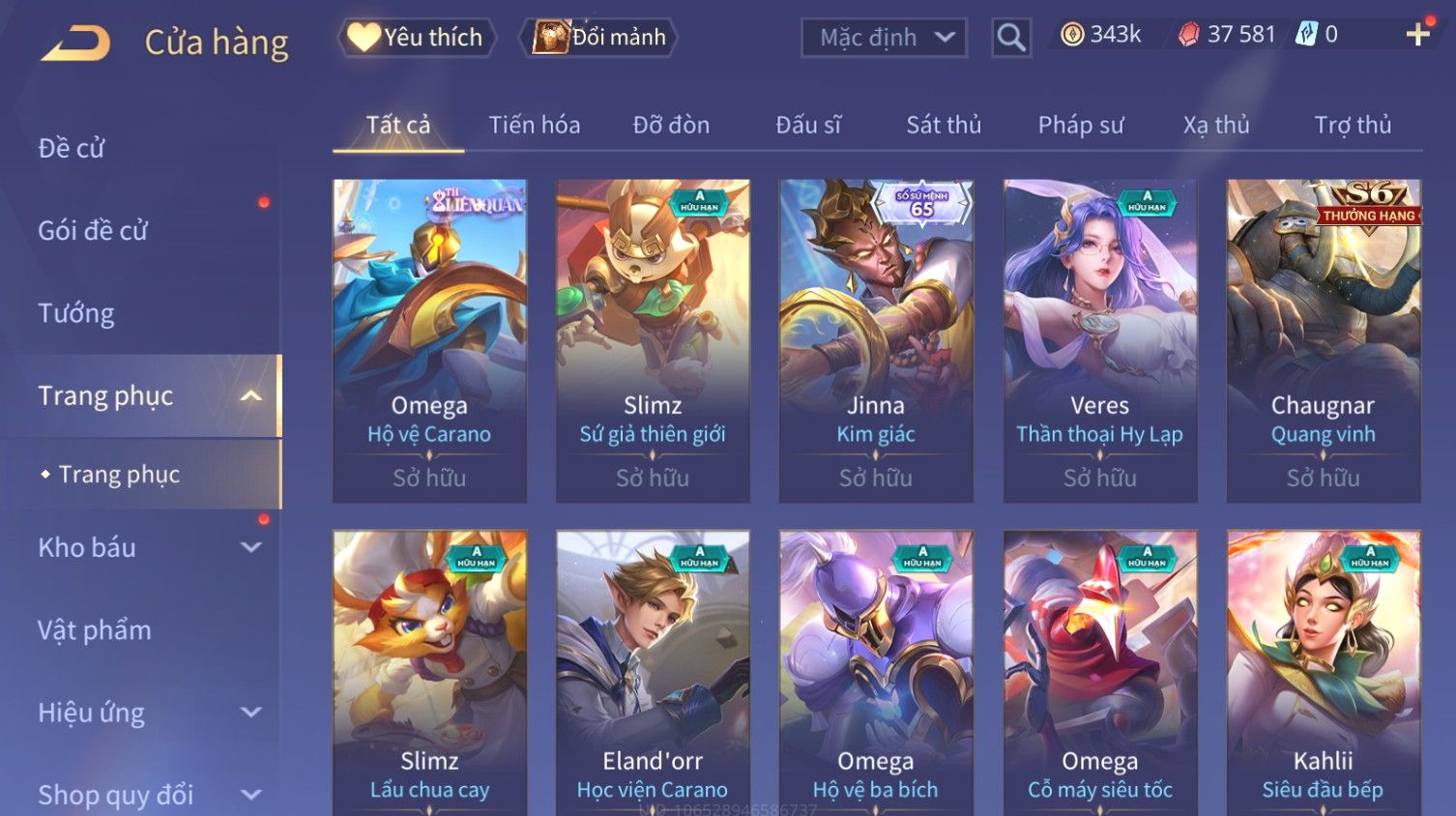Switch to the Tiến hóa tab
The image size is (1456, 816).
click(535, 126)
